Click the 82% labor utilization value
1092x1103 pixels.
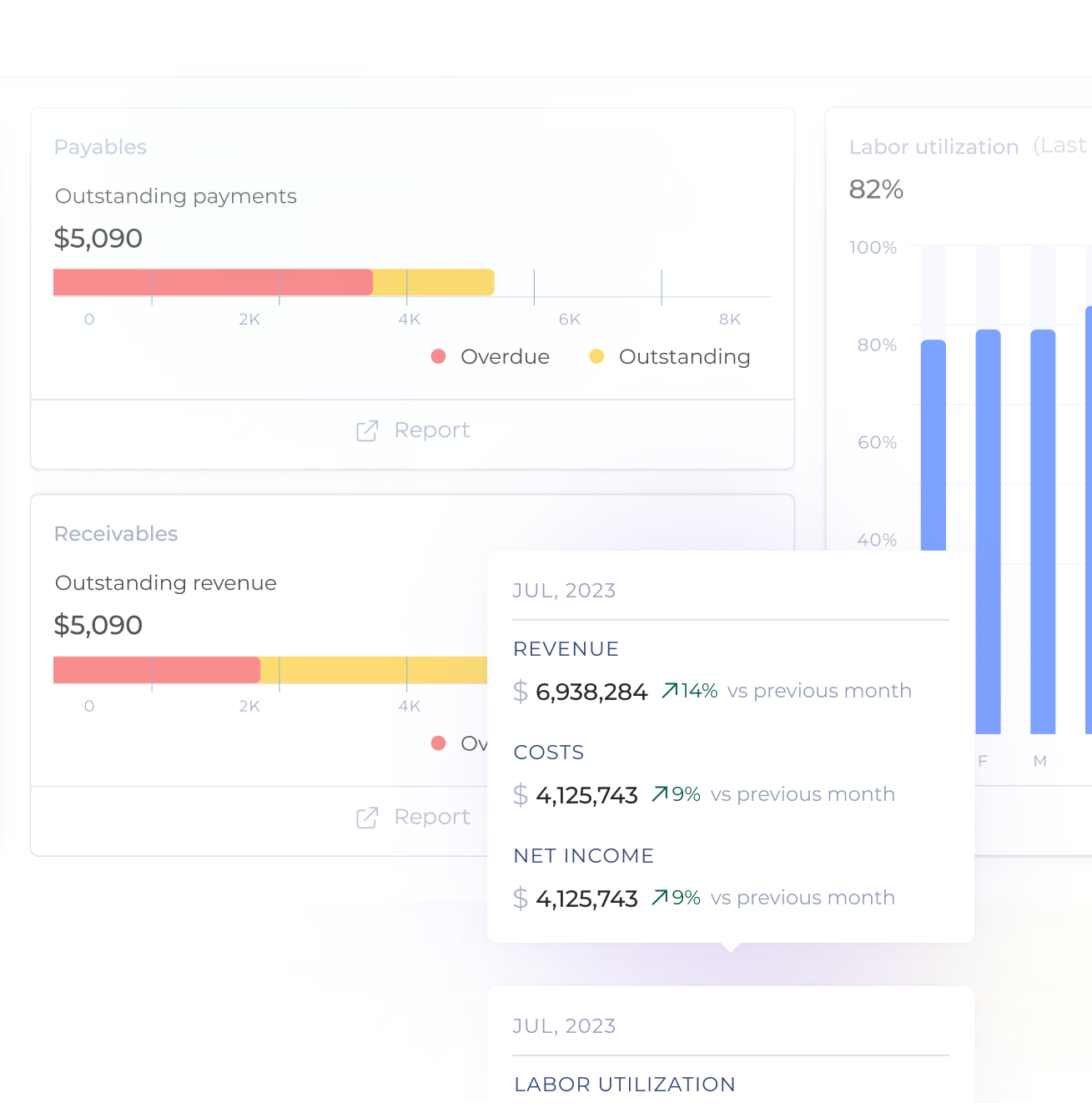[876, 190]
